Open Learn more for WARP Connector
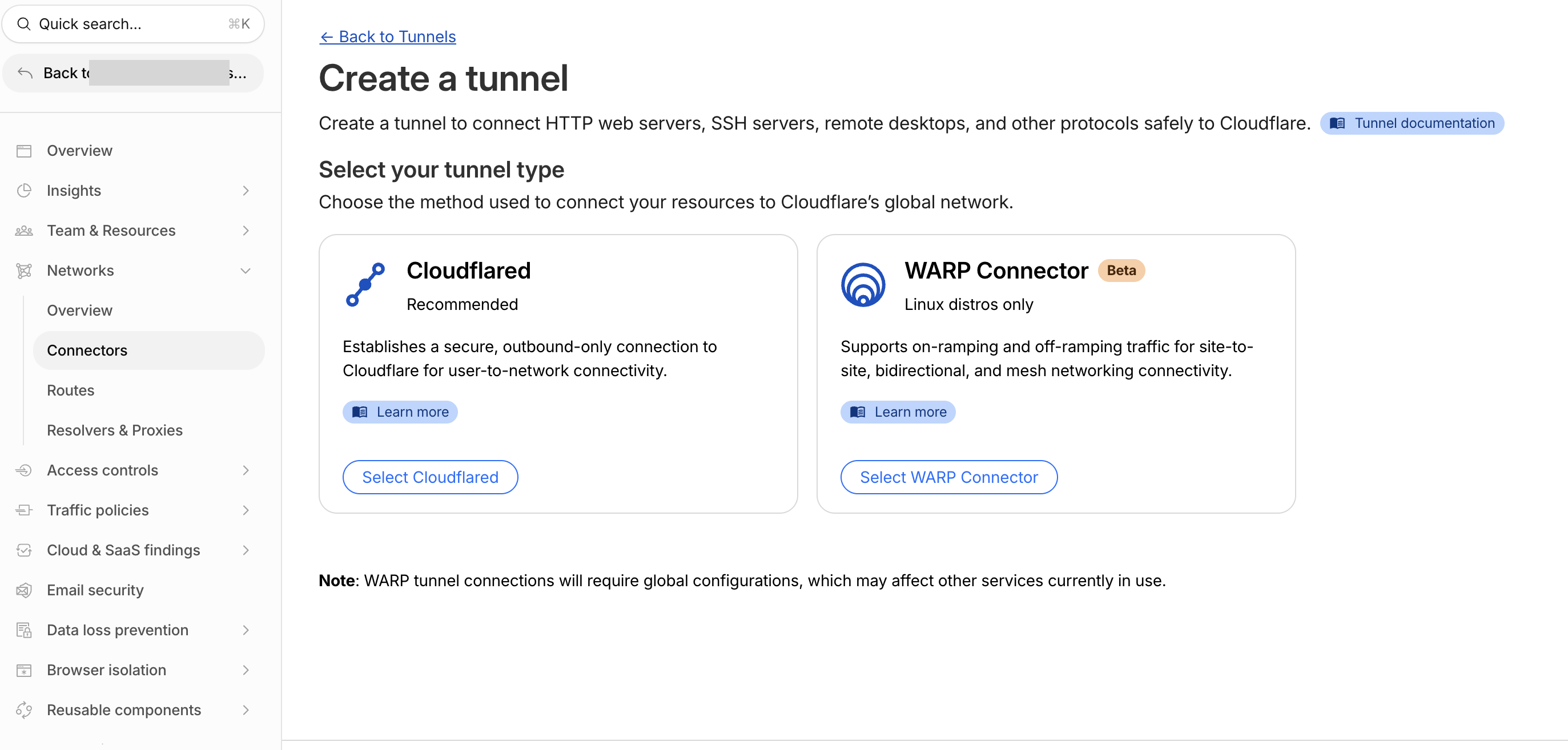1568x750 pixels. coord(898,413)
